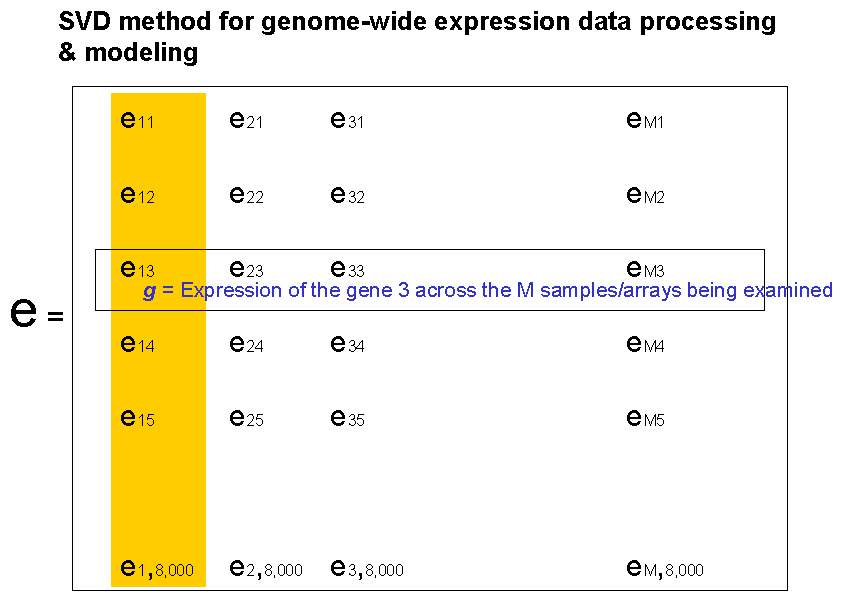This screenshot has width=844, height=593.
Task: Select matrix entry e14 in the yellow column
Action: point(137,345)
